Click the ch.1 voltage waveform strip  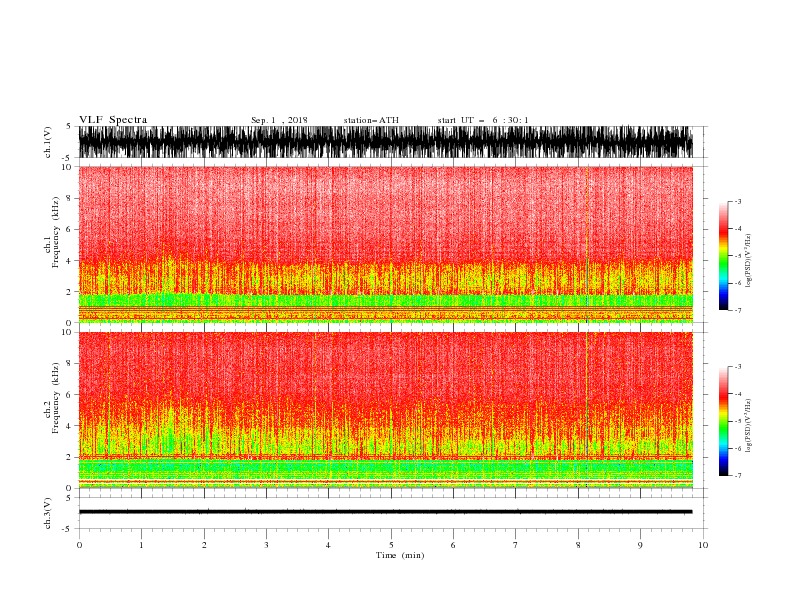pos(386,142)
